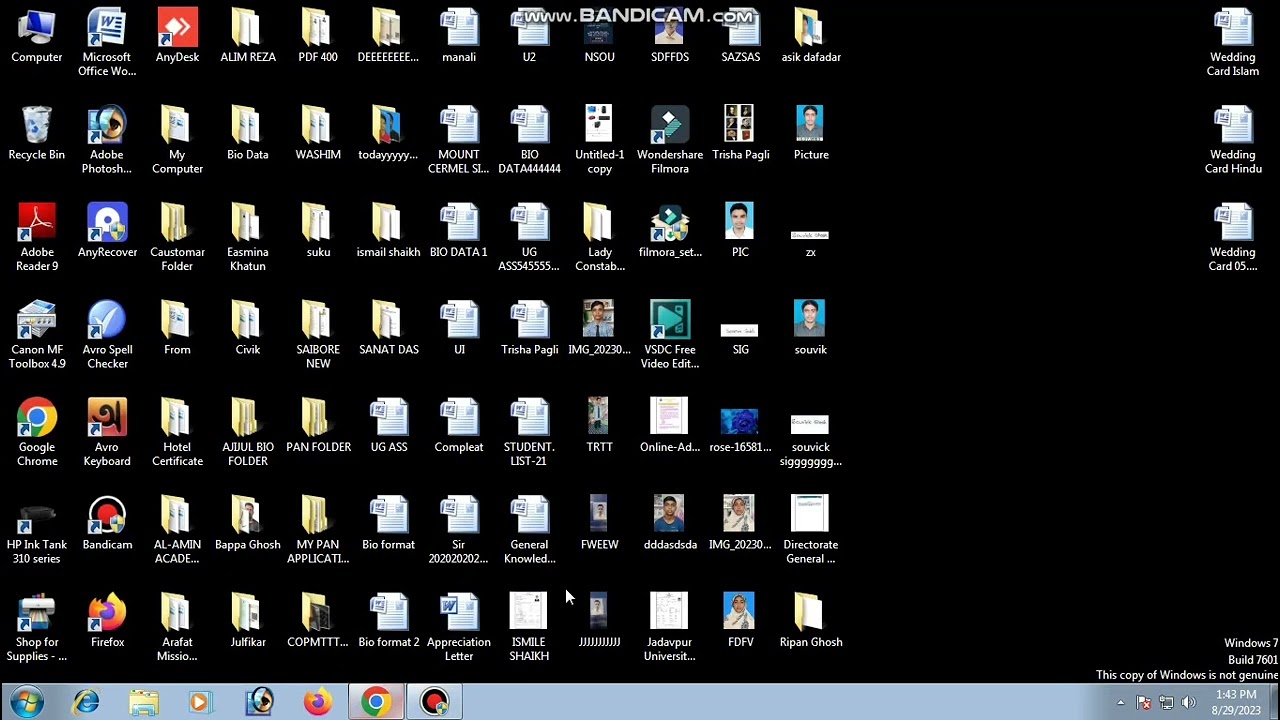Image resolution: width=1280 pixels, height=720 pixels.
Task: Select the Ripan Ghosh folder
Action: tap(811, 621)
